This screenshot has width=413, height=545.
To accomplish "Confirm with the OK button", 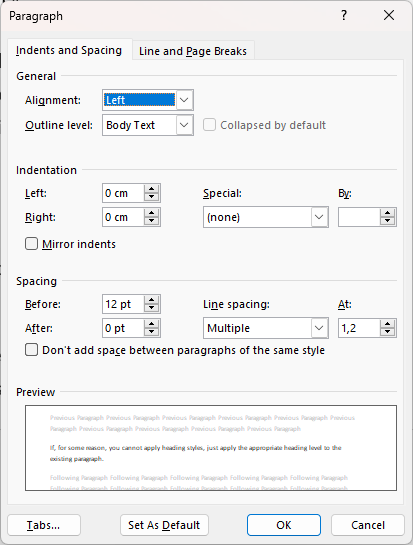I will pos(284,525).
